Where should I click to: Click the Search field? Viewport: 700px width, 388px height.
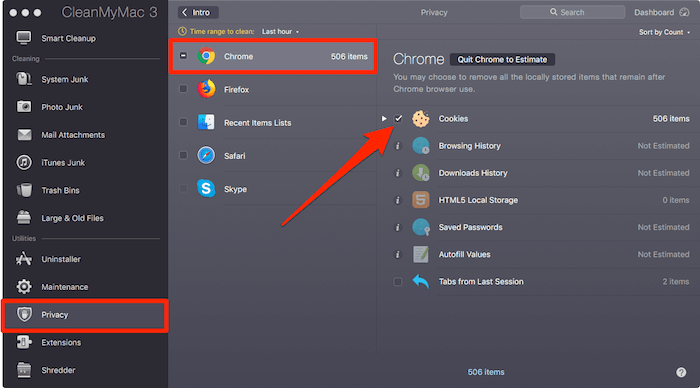(x=572, y=13)
